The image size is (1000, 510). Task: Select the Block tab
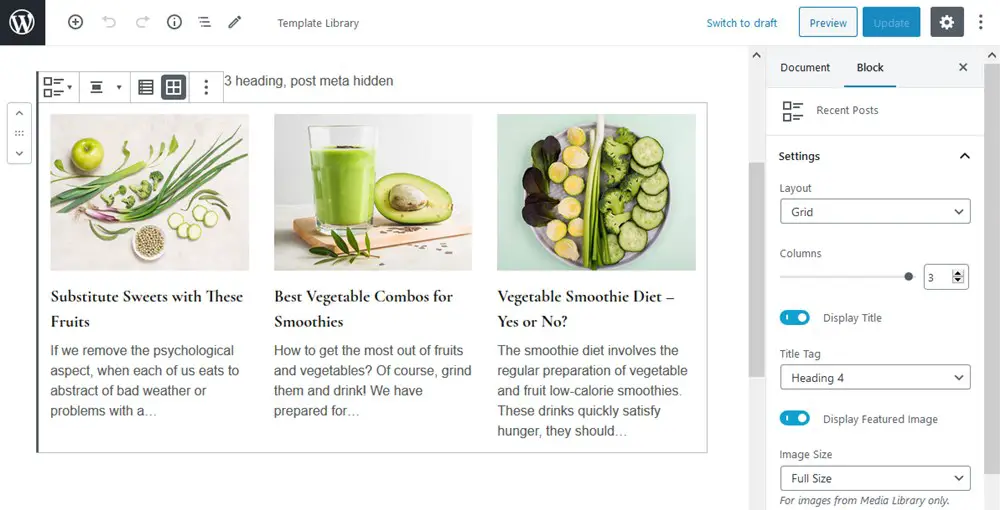tap(870, 67)
